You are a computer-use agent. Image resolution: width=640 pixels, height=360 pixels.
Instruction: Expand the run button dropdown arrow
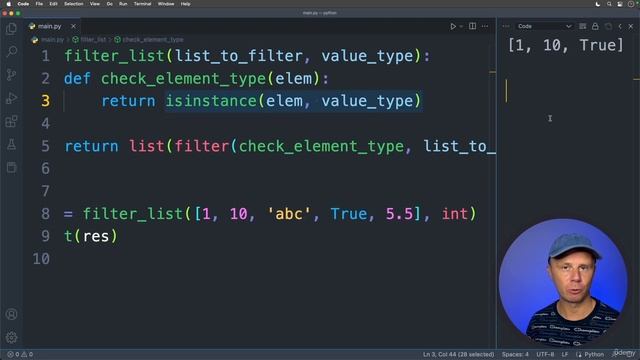click(x=461, y=26)
